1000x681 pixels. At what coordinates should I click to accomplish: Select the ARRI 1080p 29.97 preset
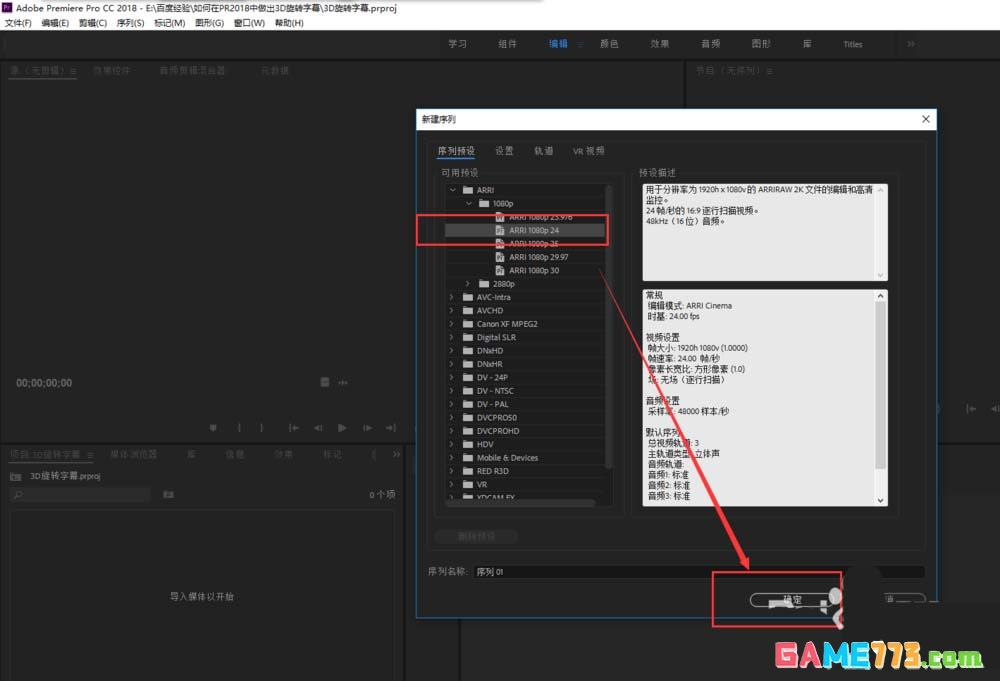(525, 257)
